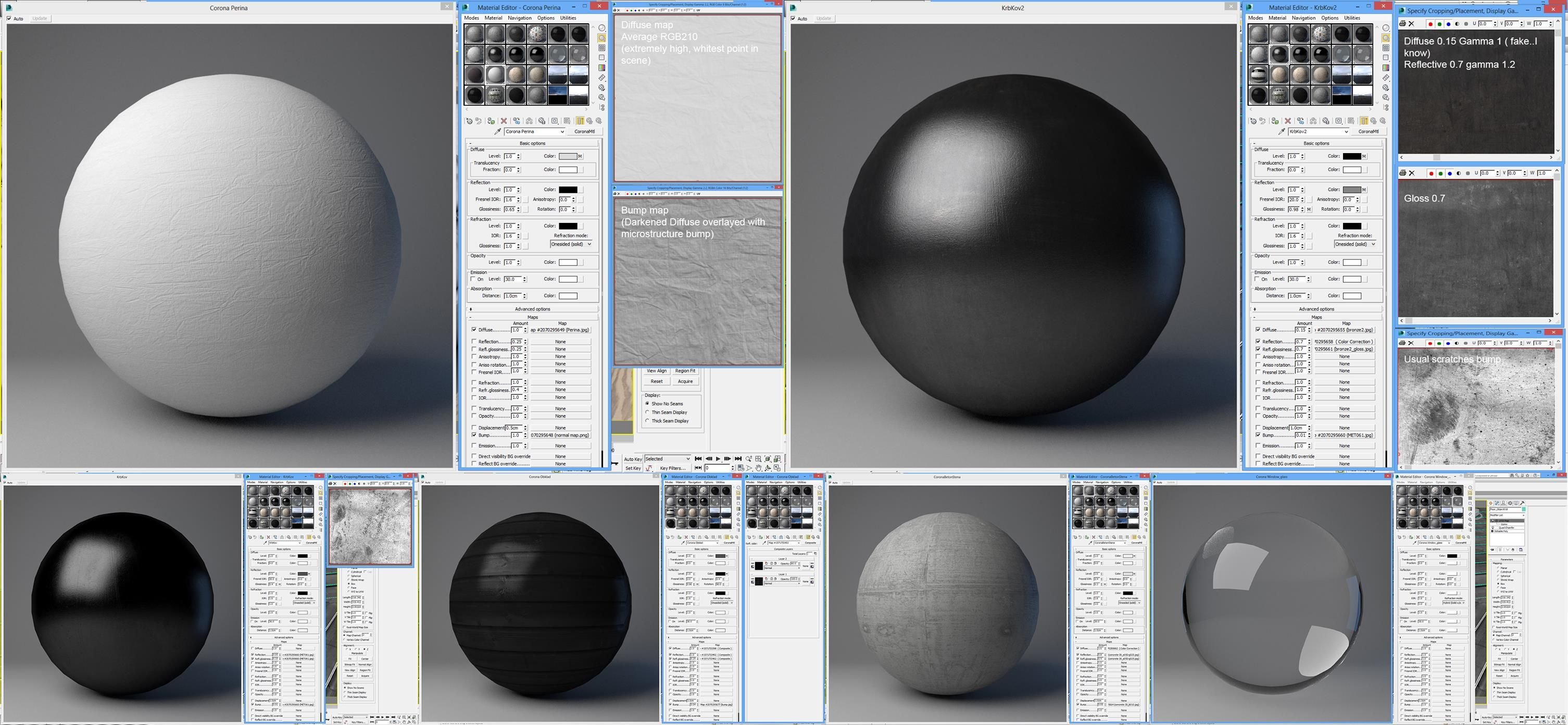Click the CoronaMtl type button in KrbKov2 editor
Image resolution: width=1568 pixels, height=725 pixels.
1369,131
